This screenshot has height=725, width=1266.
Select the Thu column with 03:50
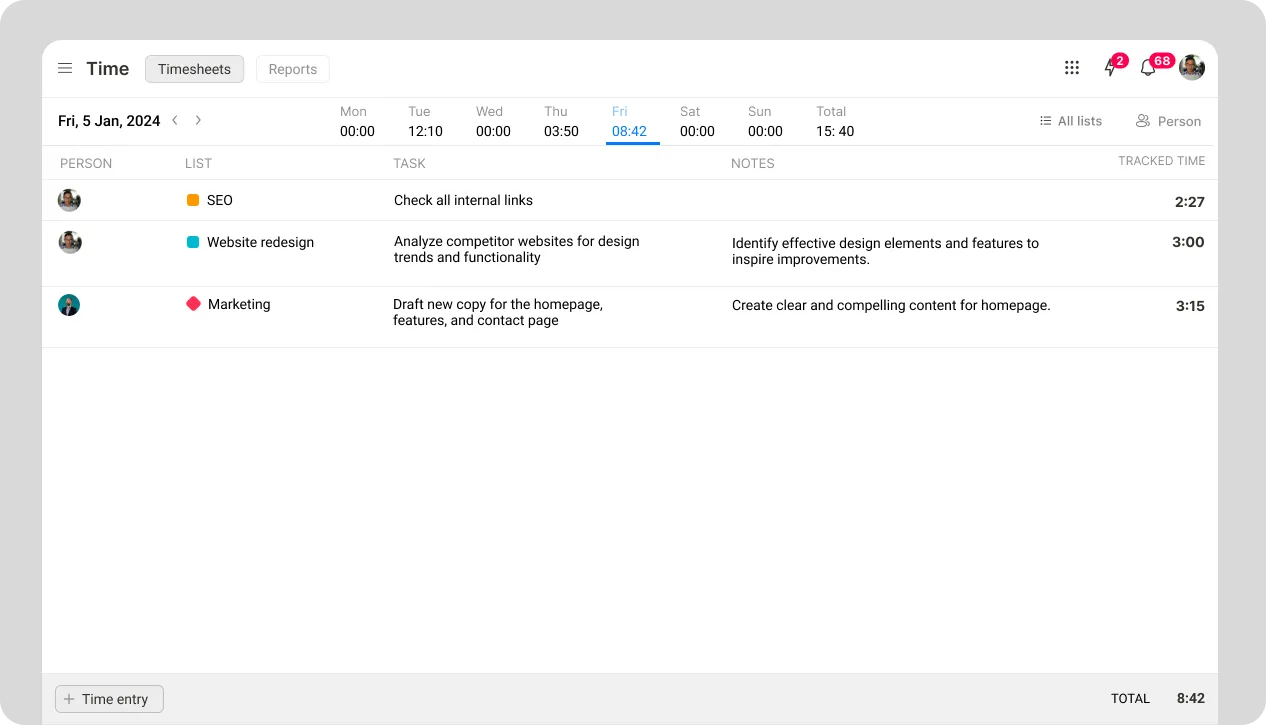[561, 122]
